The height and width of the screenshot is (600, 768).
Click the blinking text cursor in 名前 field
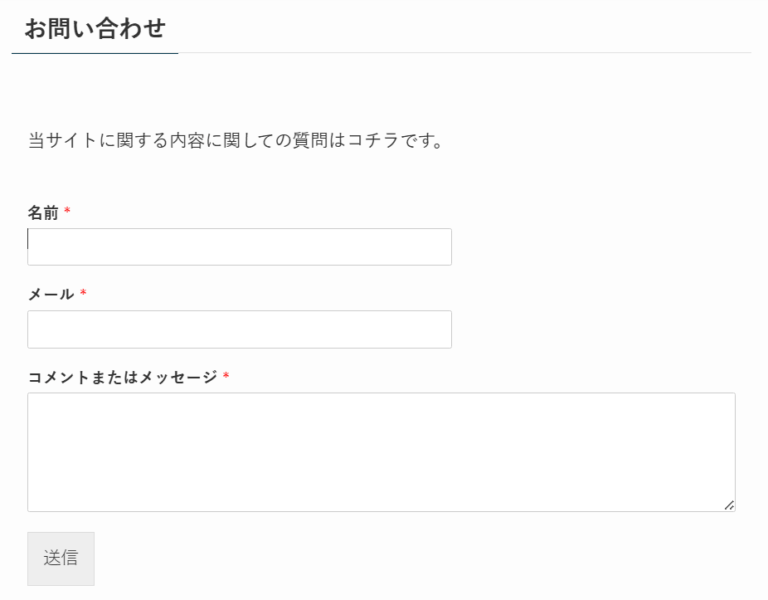29,240
